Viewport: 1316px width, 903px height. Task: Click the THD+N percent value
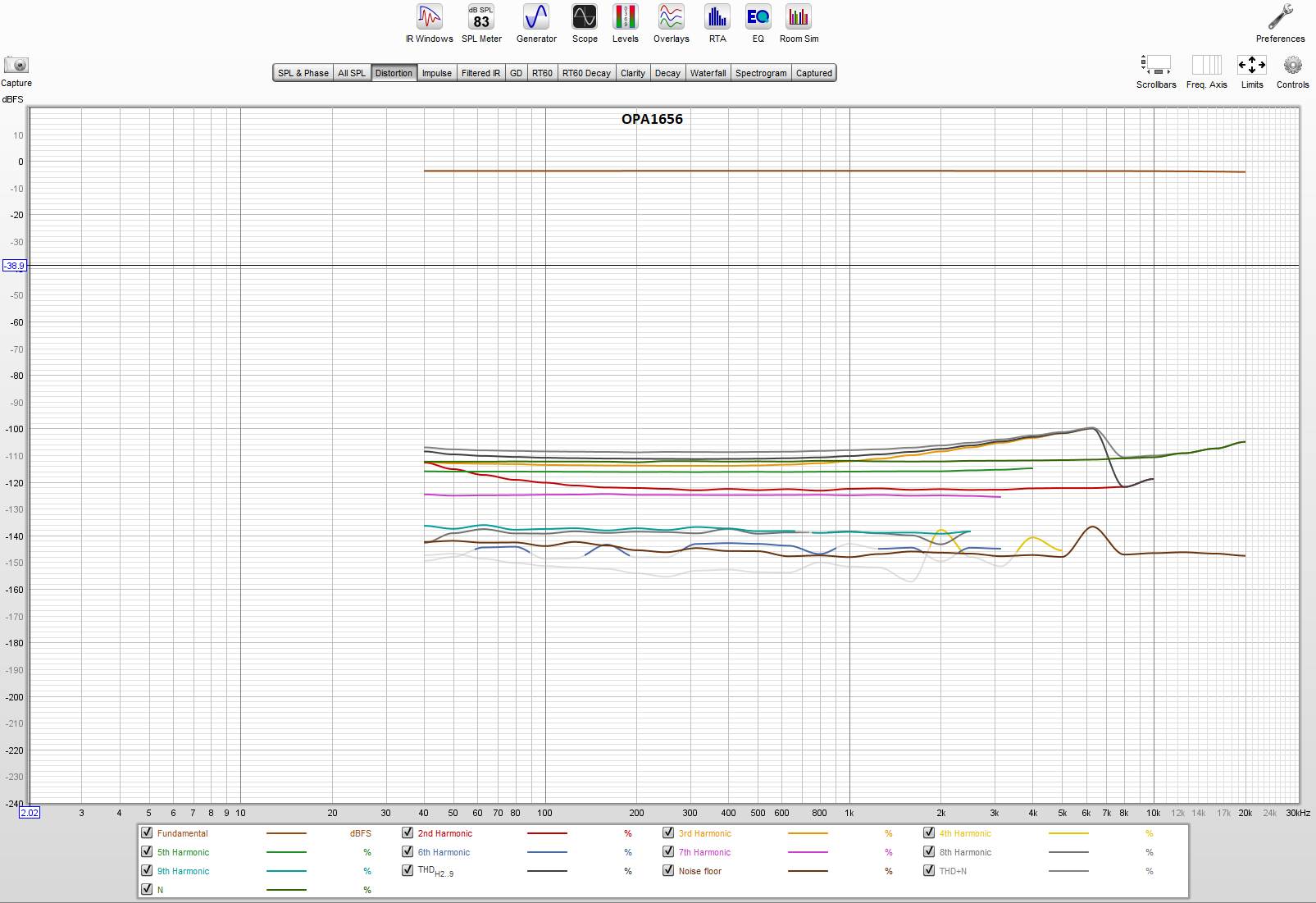point(1150,871)
